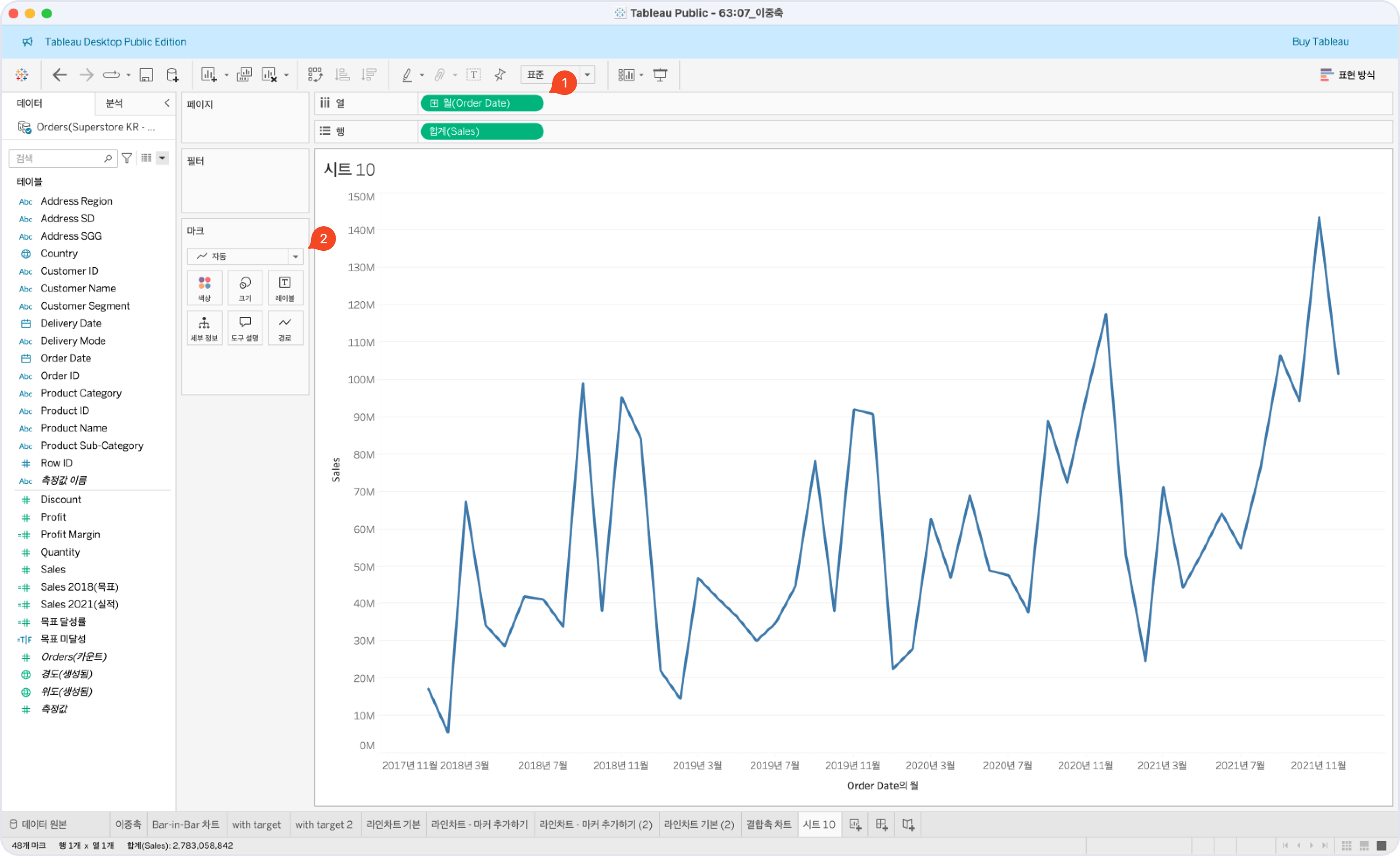The width and height of the screenshot is (1400, 856).
Task: Click the save workbook icon
Action: pos(146,74)
